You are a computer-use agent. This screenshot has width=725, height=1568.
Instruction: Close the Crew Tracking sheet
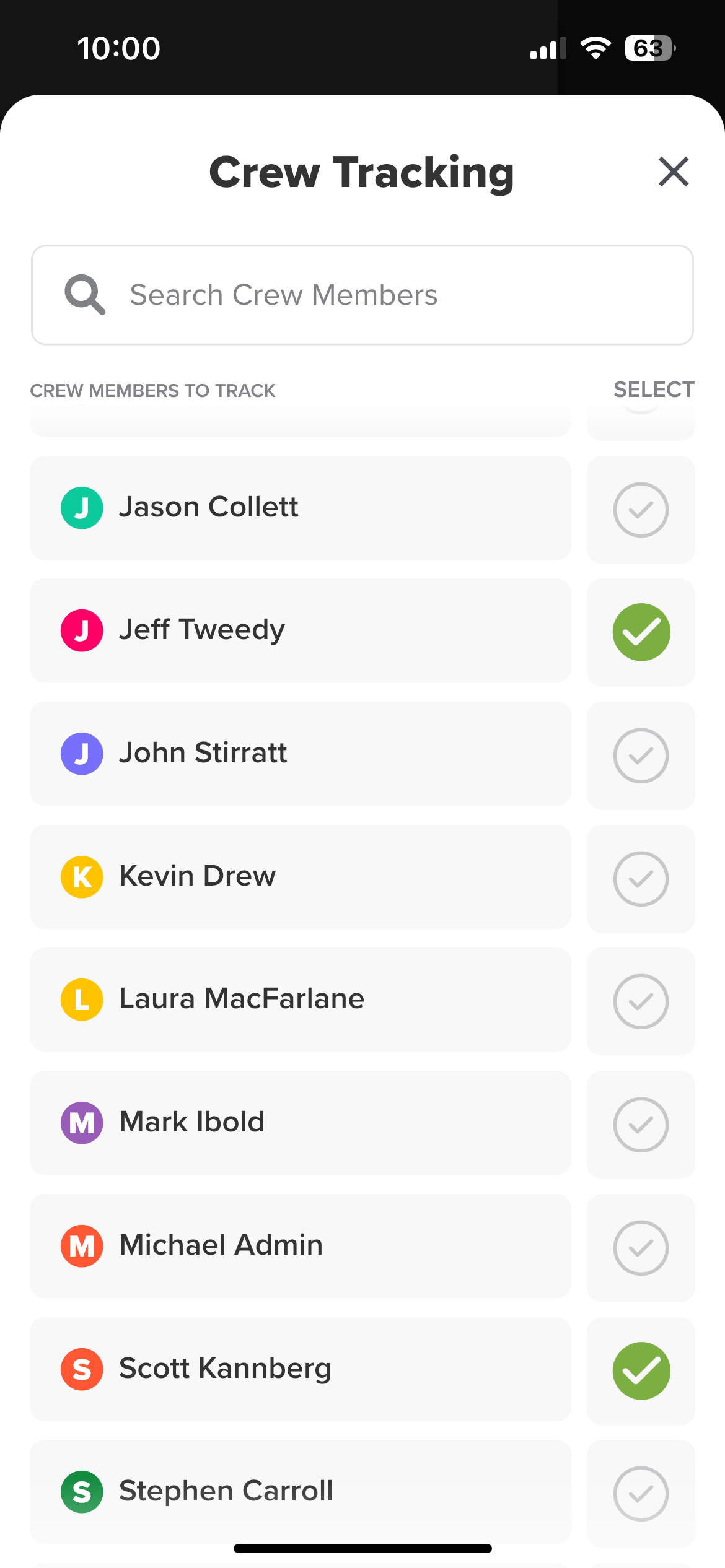click(674, 172)
